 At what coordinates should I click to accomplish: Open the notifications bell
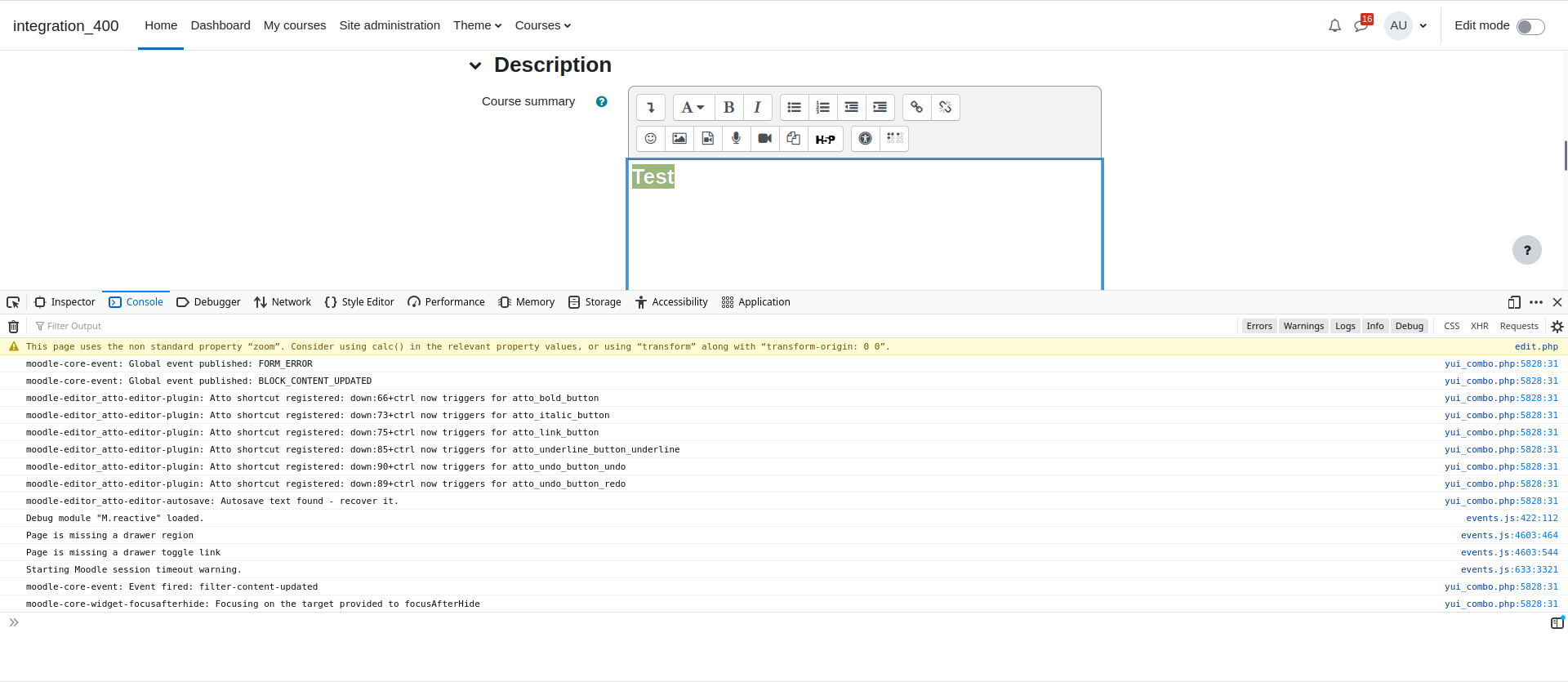[x=1334, y=25]
